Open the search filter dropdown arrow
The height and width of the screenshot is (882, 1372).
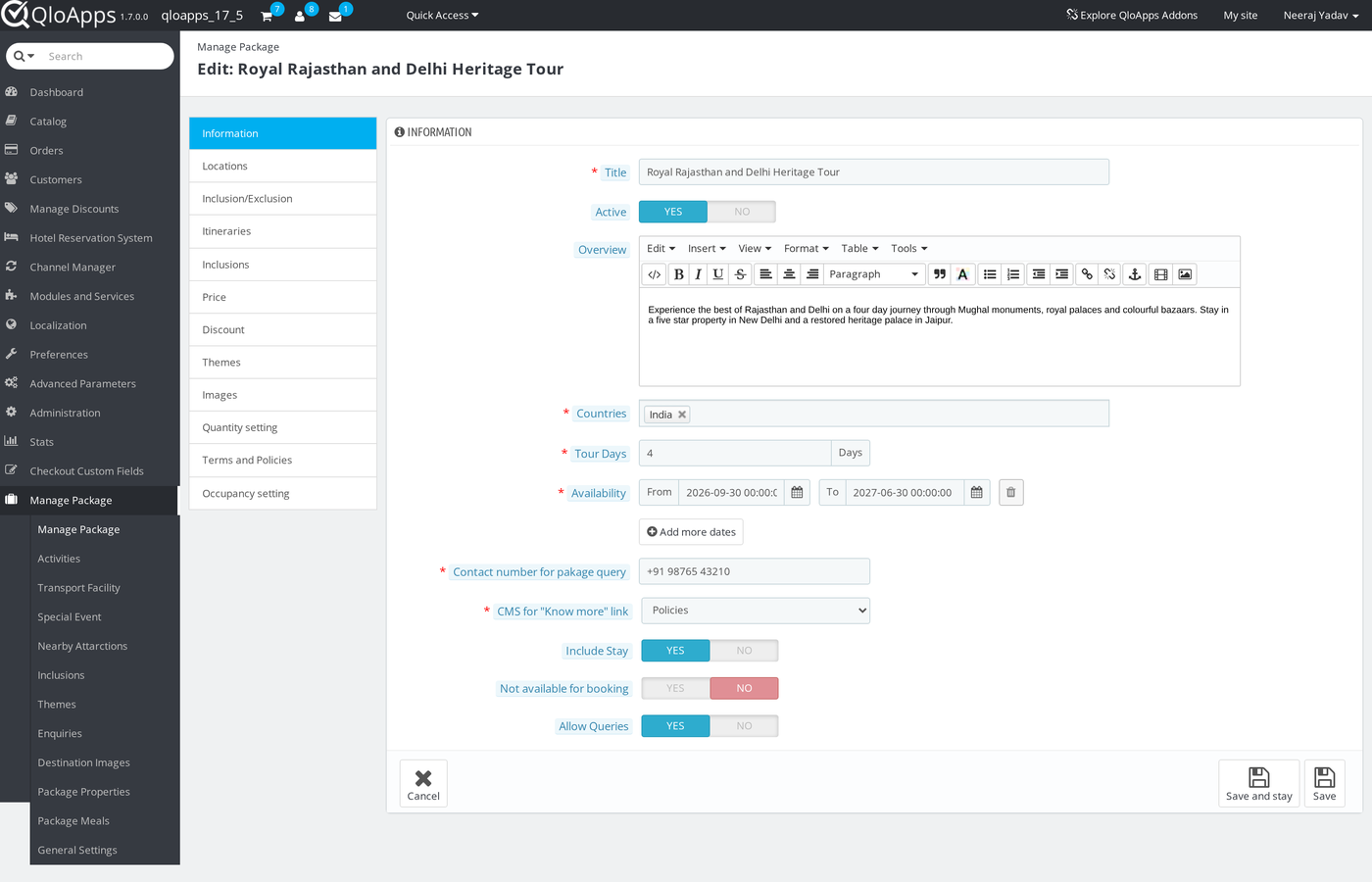click(x=24, y=57)
